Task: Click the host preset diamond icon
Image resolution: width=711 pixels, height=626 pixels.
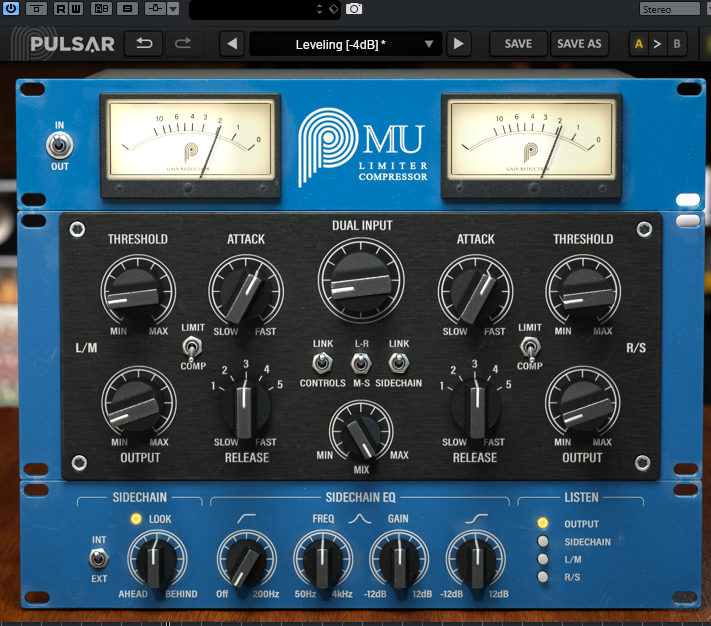Action: pyautogui.click(x=333, y=9)
